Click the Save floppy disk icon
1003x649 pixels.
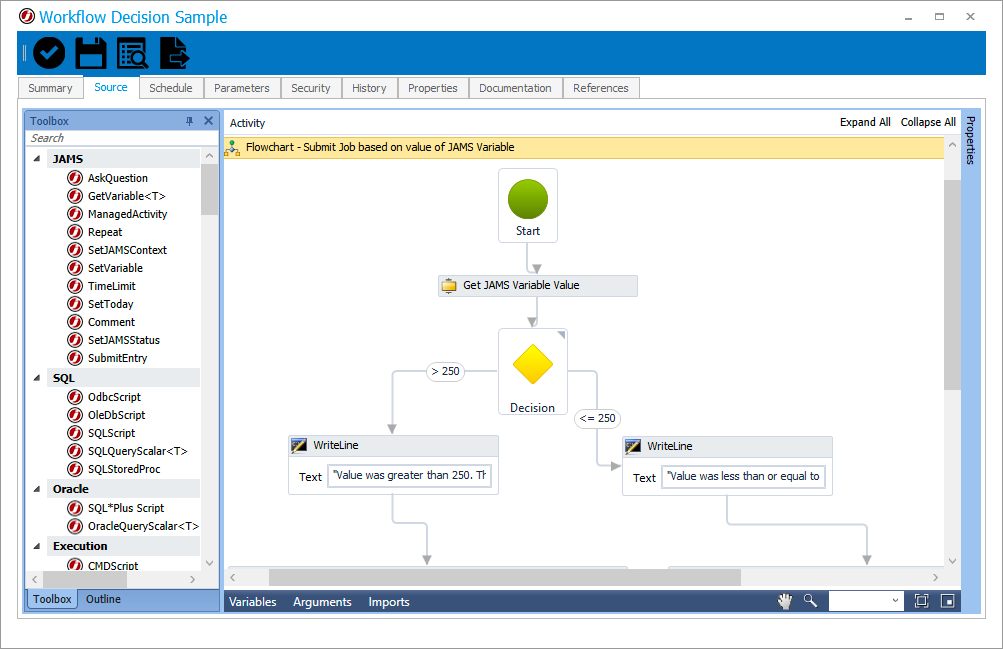[x=91, y=53]
